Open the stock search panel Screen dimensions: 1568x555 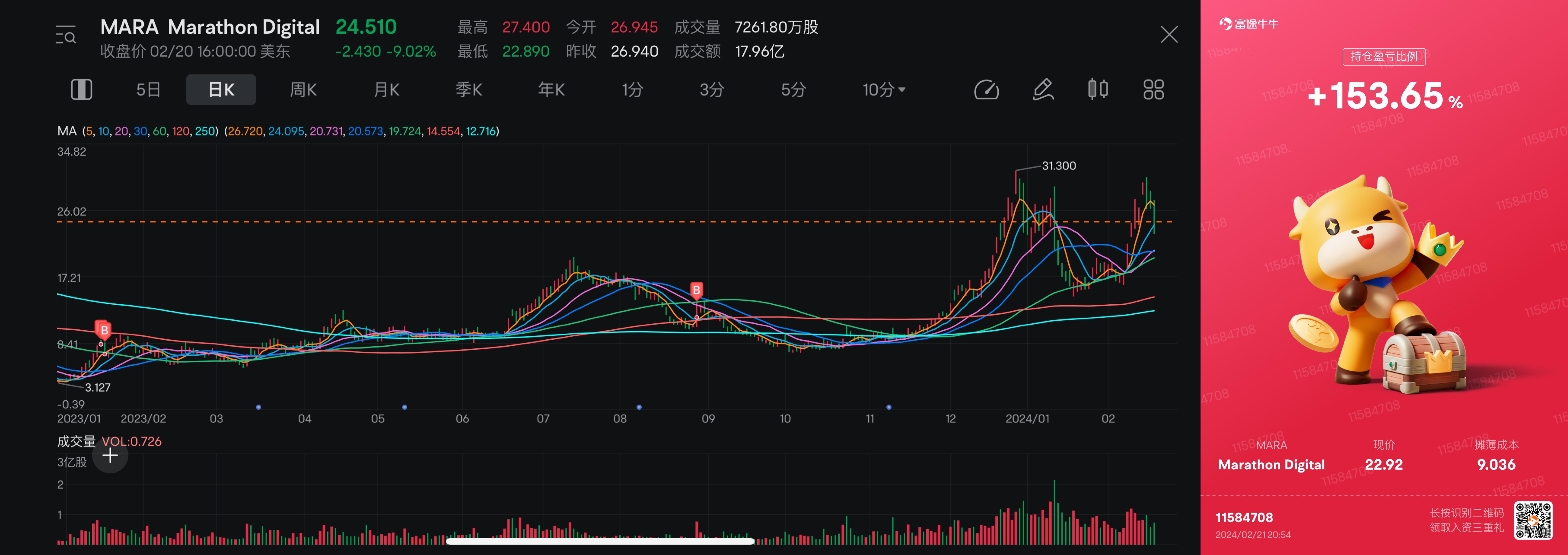pyautogui.click(x=66, y=35)
